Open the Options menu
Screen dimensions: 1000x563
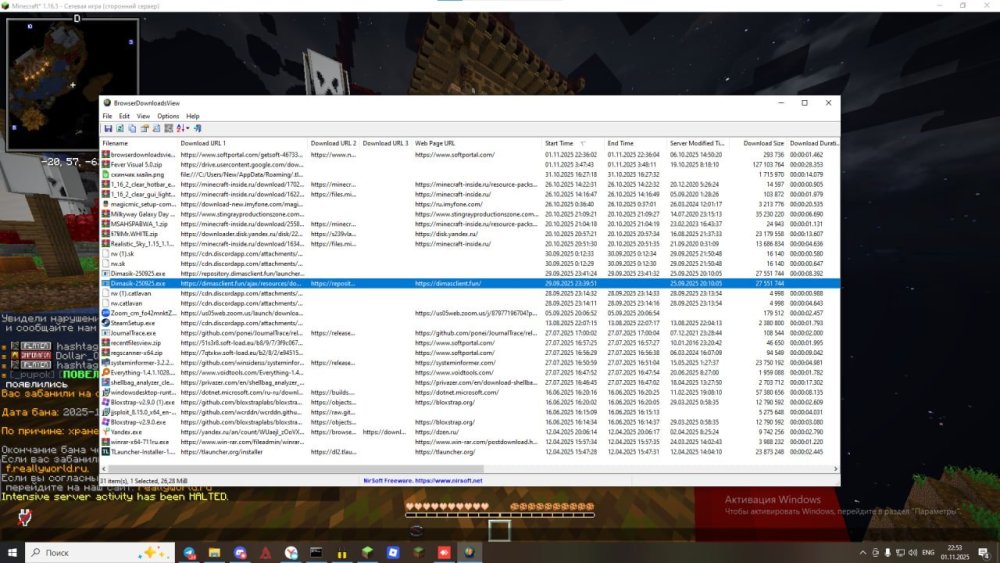pos(168,116)
